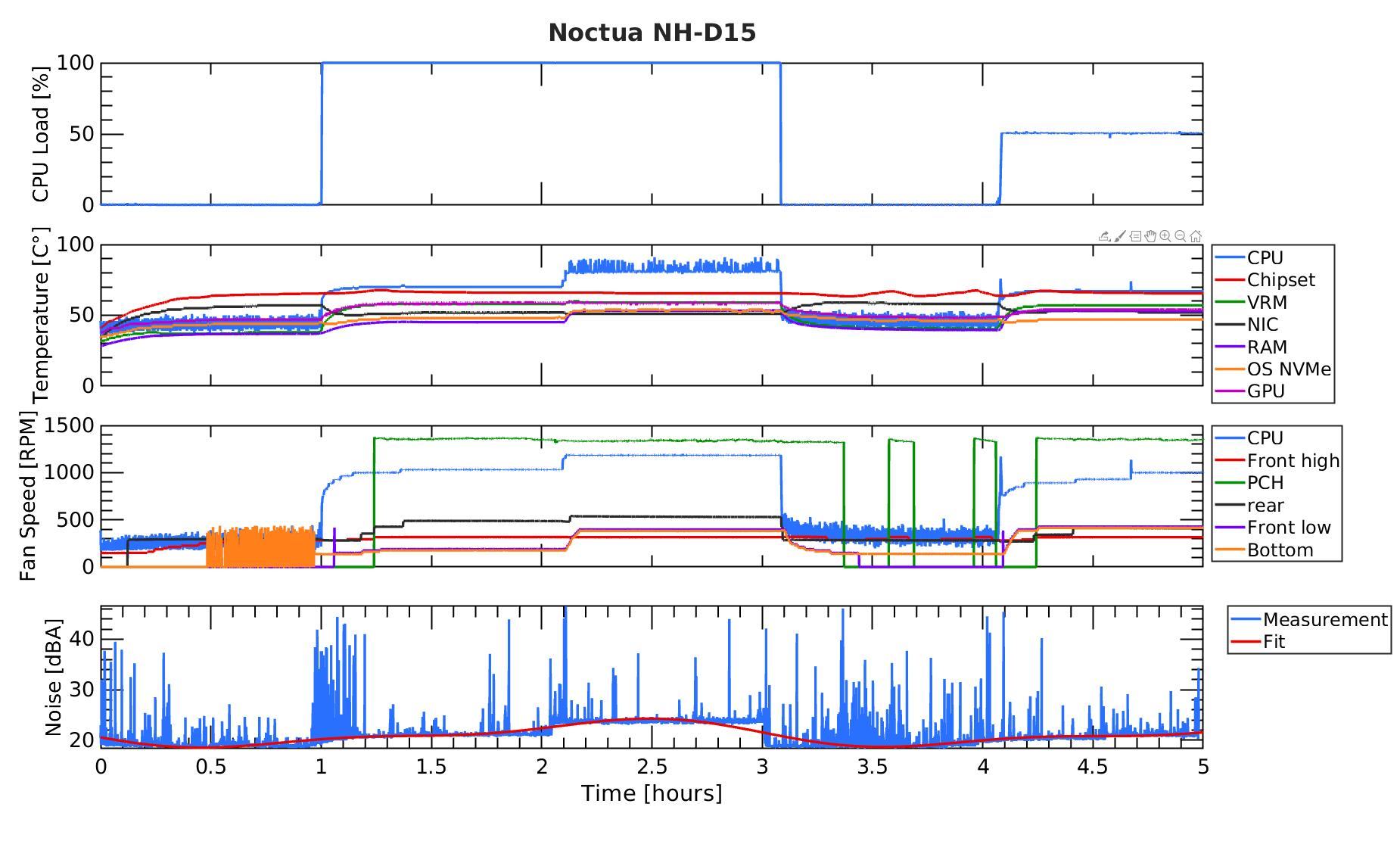Select the Bottom fan legend entry
The image size is (1400, 841).
tap(1265, 550)
